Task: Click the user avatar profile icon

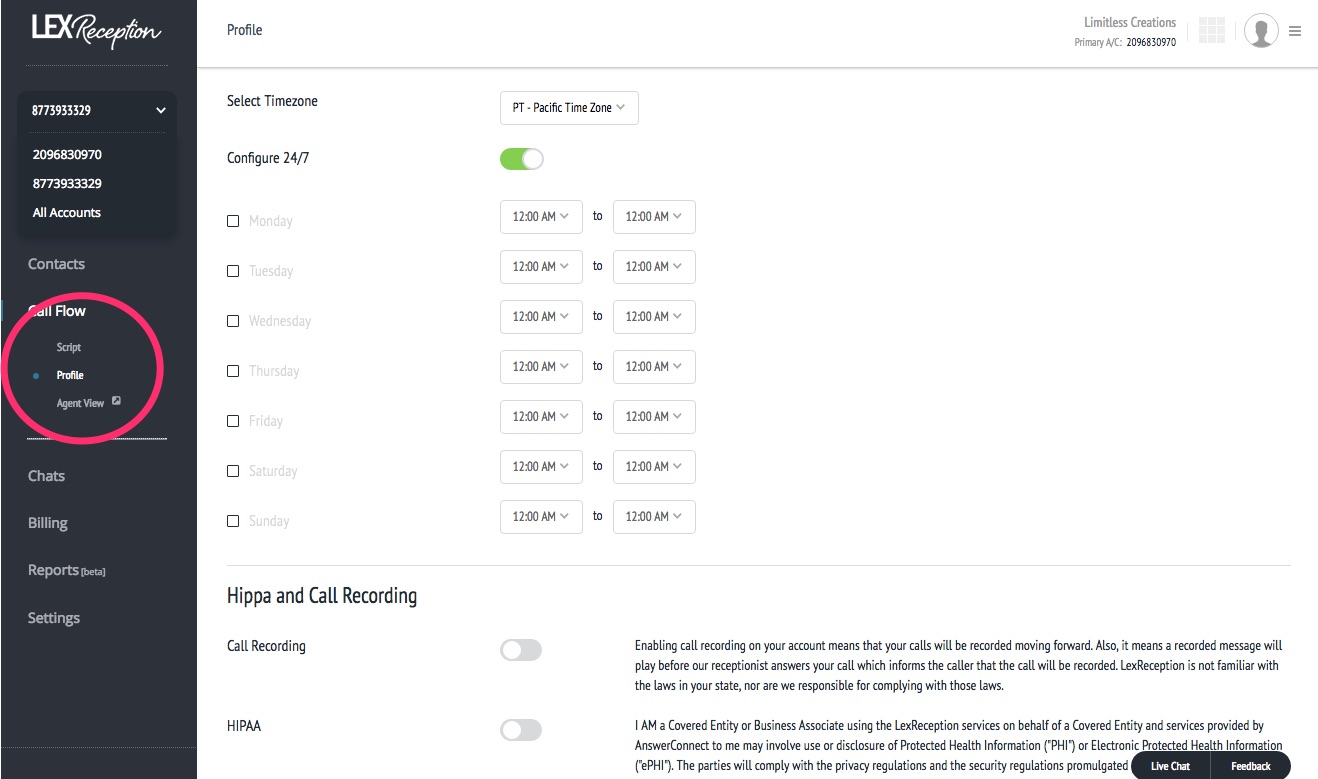Action: [x=1261, y=31]
